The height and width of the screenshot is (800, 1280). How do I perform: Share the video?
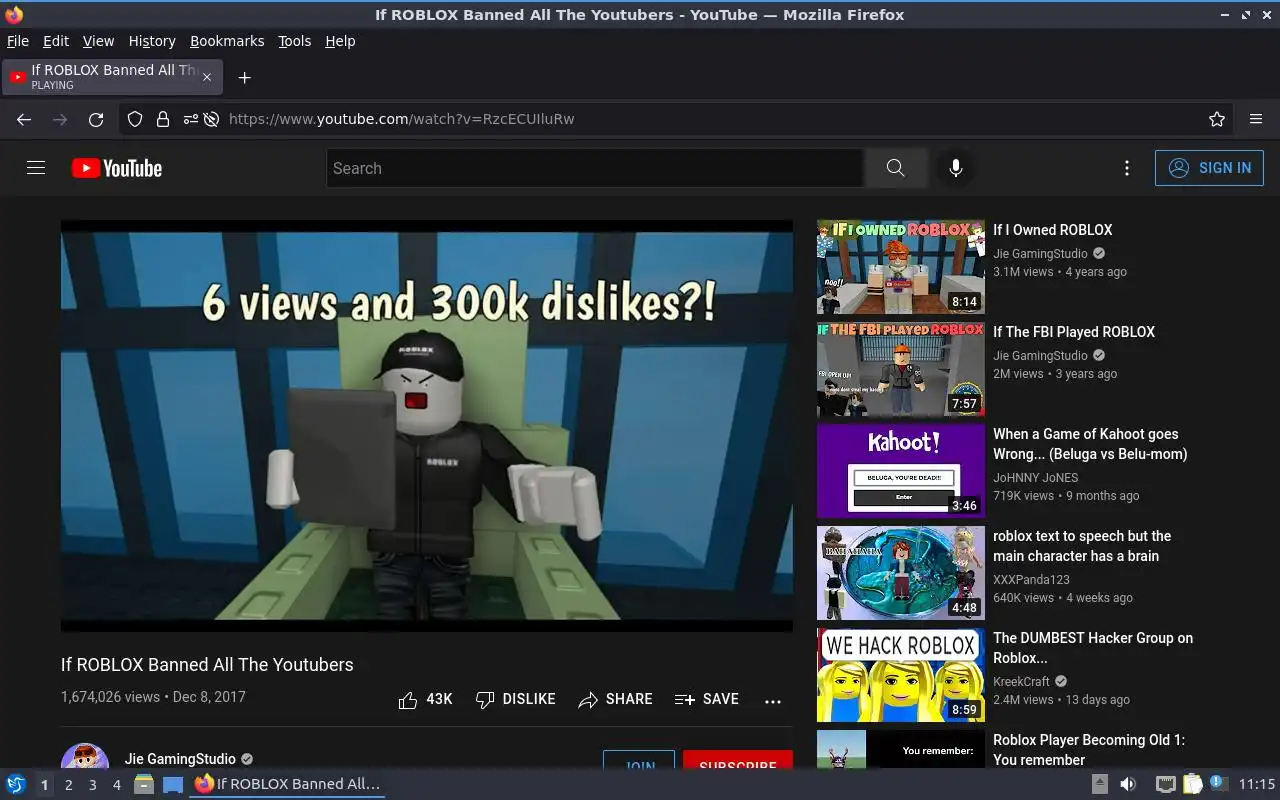tap(615, 699)
